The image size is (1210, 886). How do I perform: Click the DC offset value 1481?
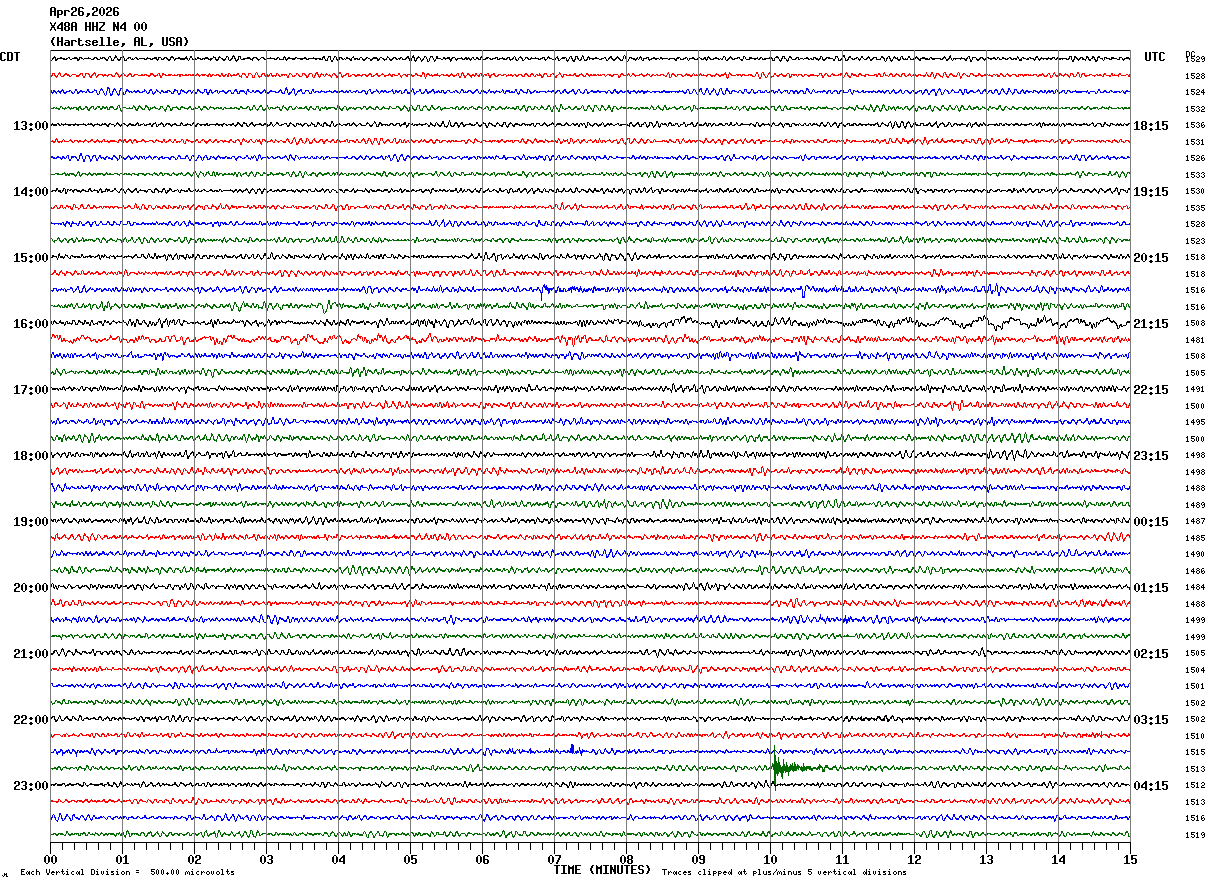[1195, 340]
